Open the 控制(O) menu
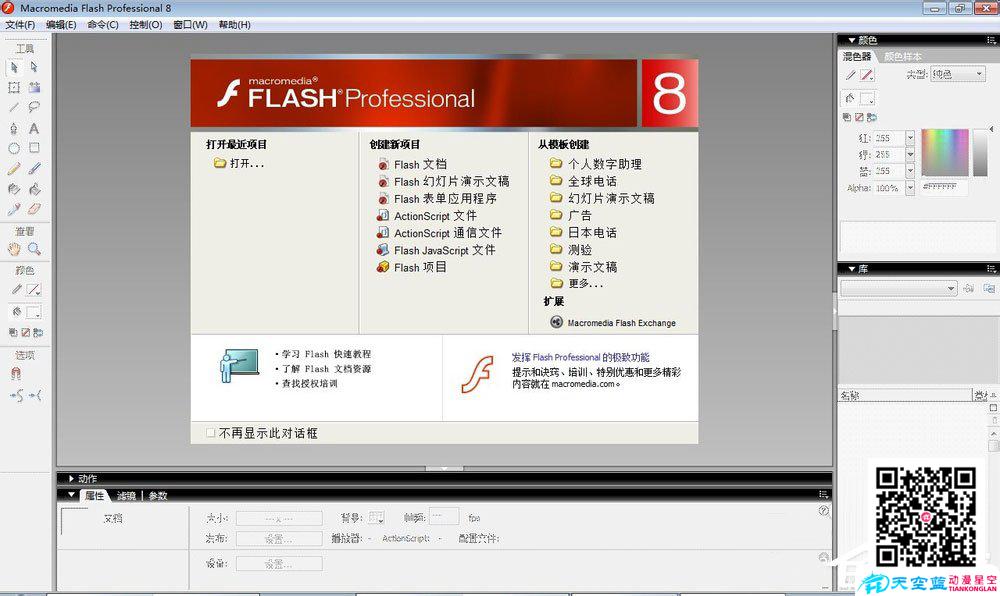Viewport: 1000px width, 596px height. [x=145, y=25]
